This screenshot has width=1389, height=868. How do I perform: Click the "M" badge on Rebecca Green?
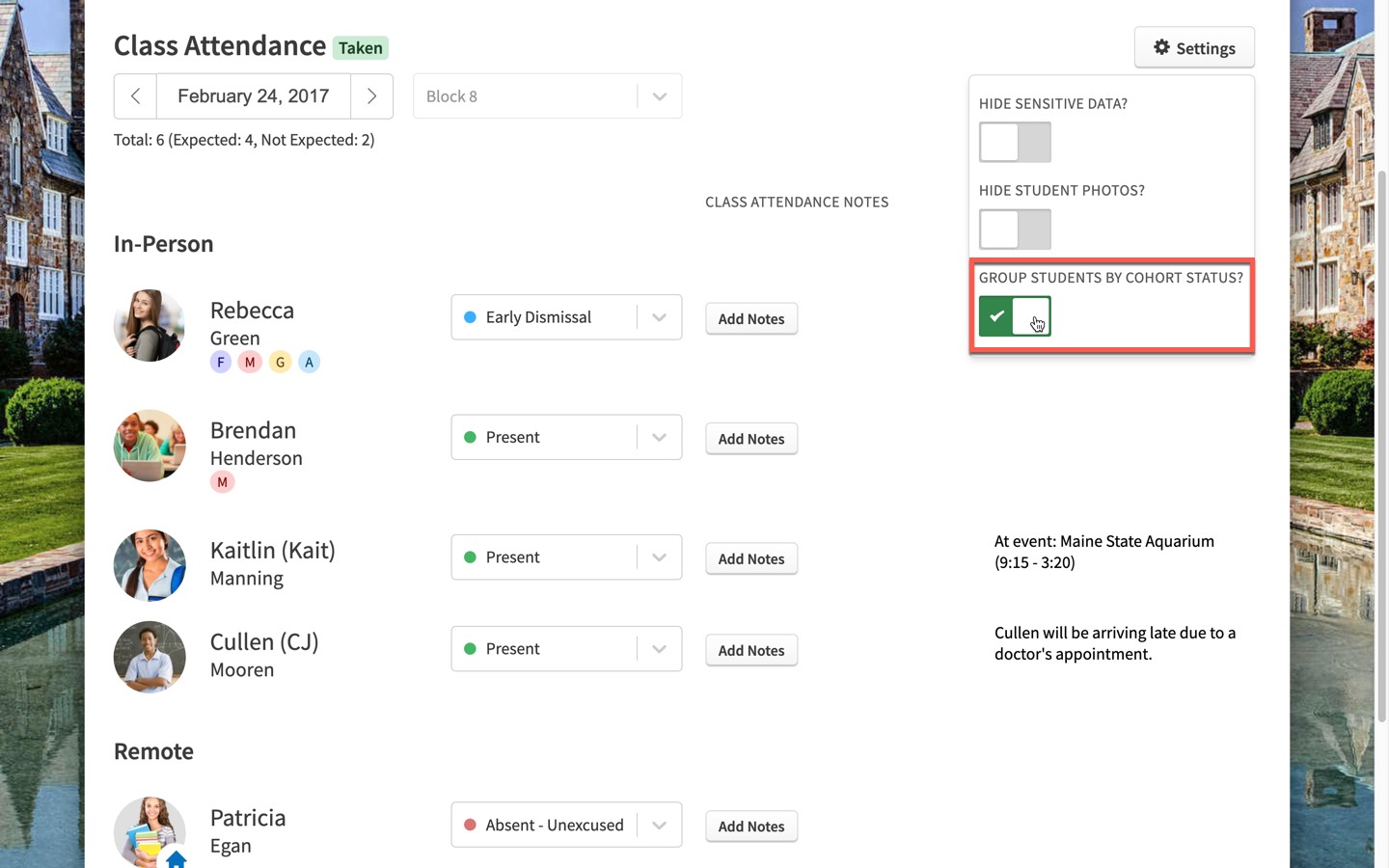tap(250, 362)
